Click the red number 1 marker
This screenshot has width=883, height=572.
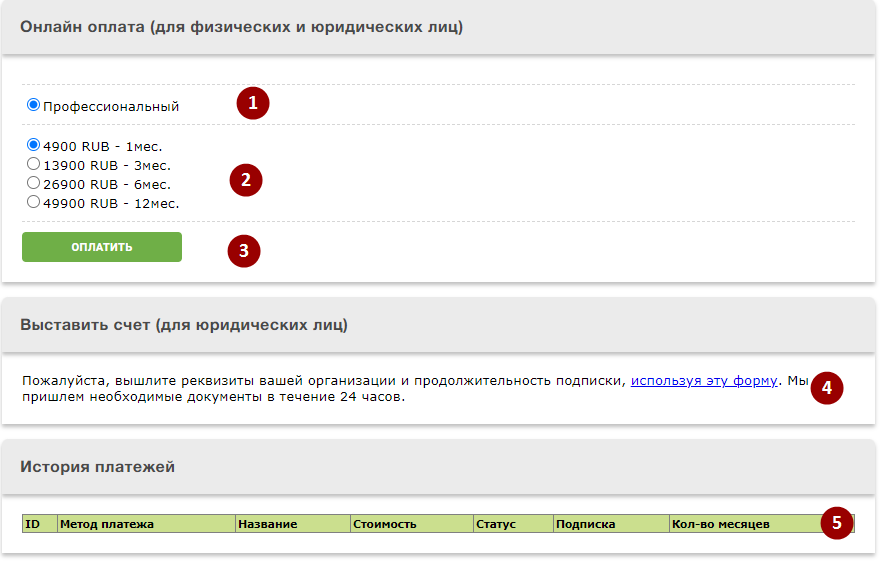[253, 103]
